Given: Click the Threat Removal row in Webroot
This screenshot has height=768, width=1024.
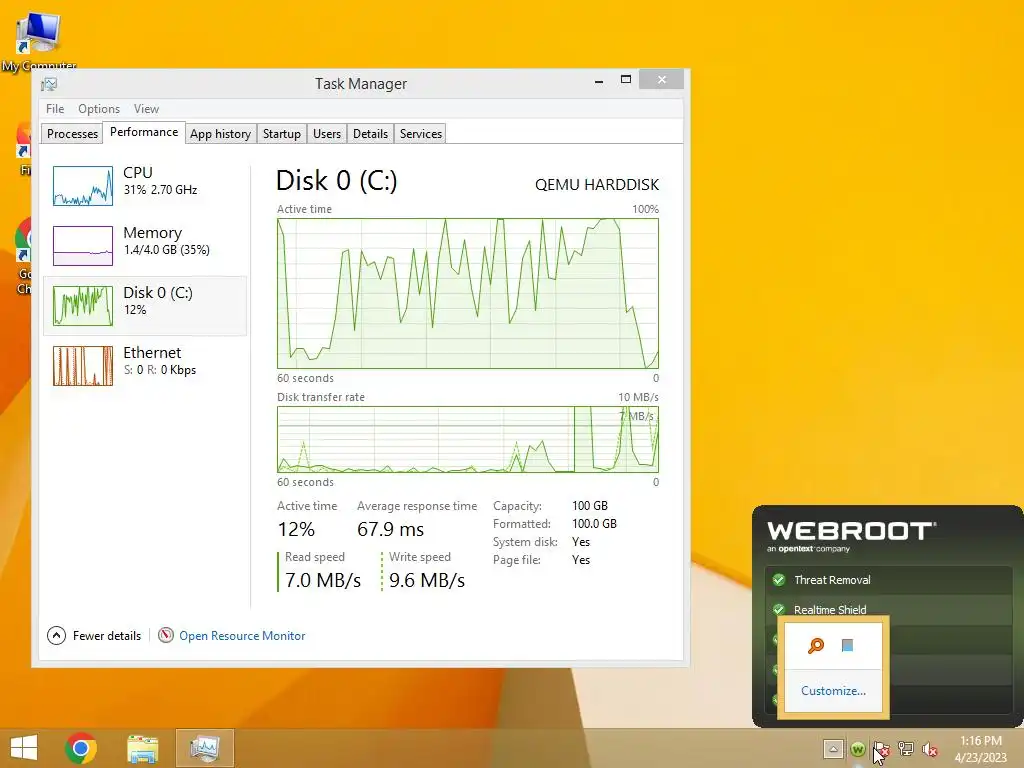Looking at the screenshot, I should click(888, 580).
